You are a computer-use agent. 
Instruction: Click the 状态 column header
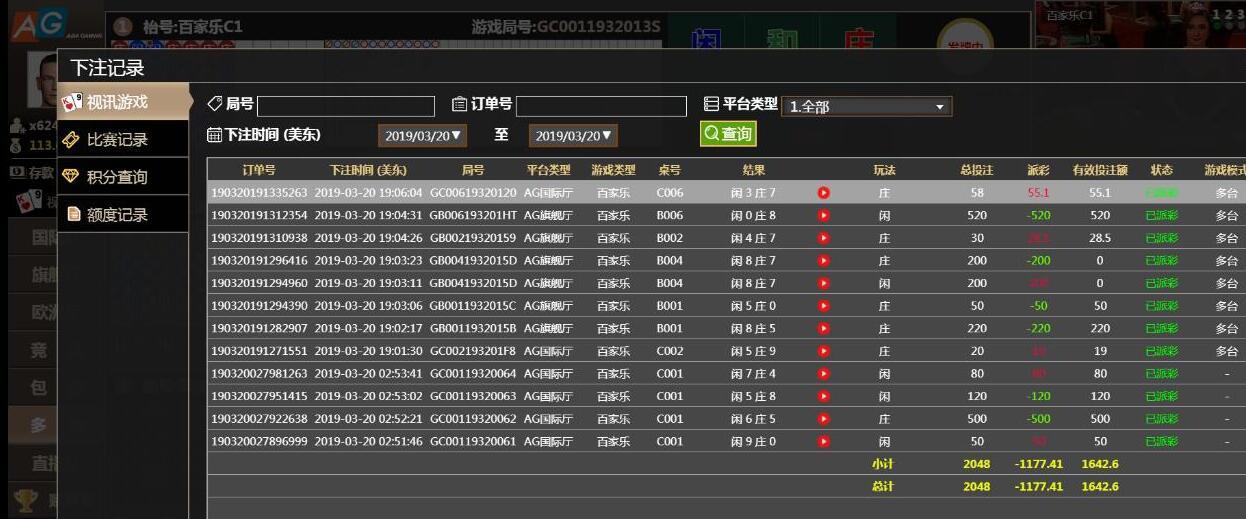(1161, 170)
